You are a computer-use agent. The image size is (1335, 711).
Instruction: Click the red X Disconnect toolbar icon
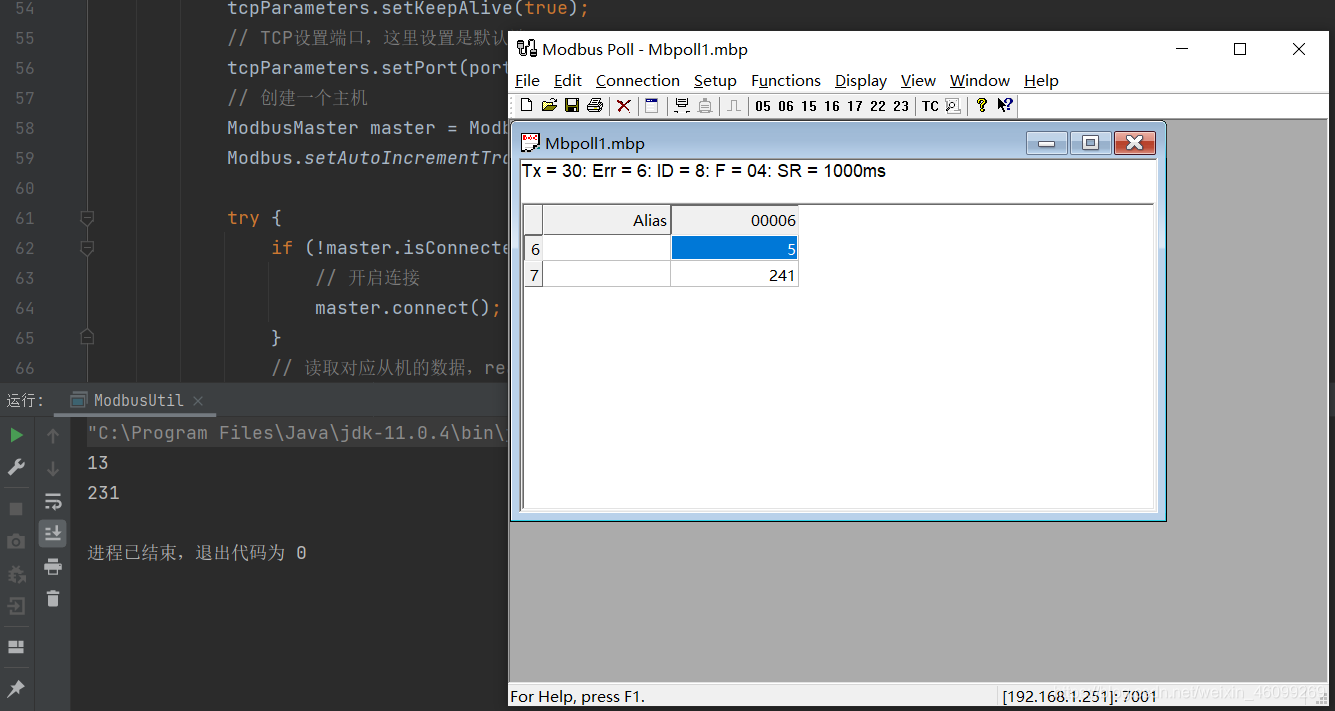coord(624,106)
